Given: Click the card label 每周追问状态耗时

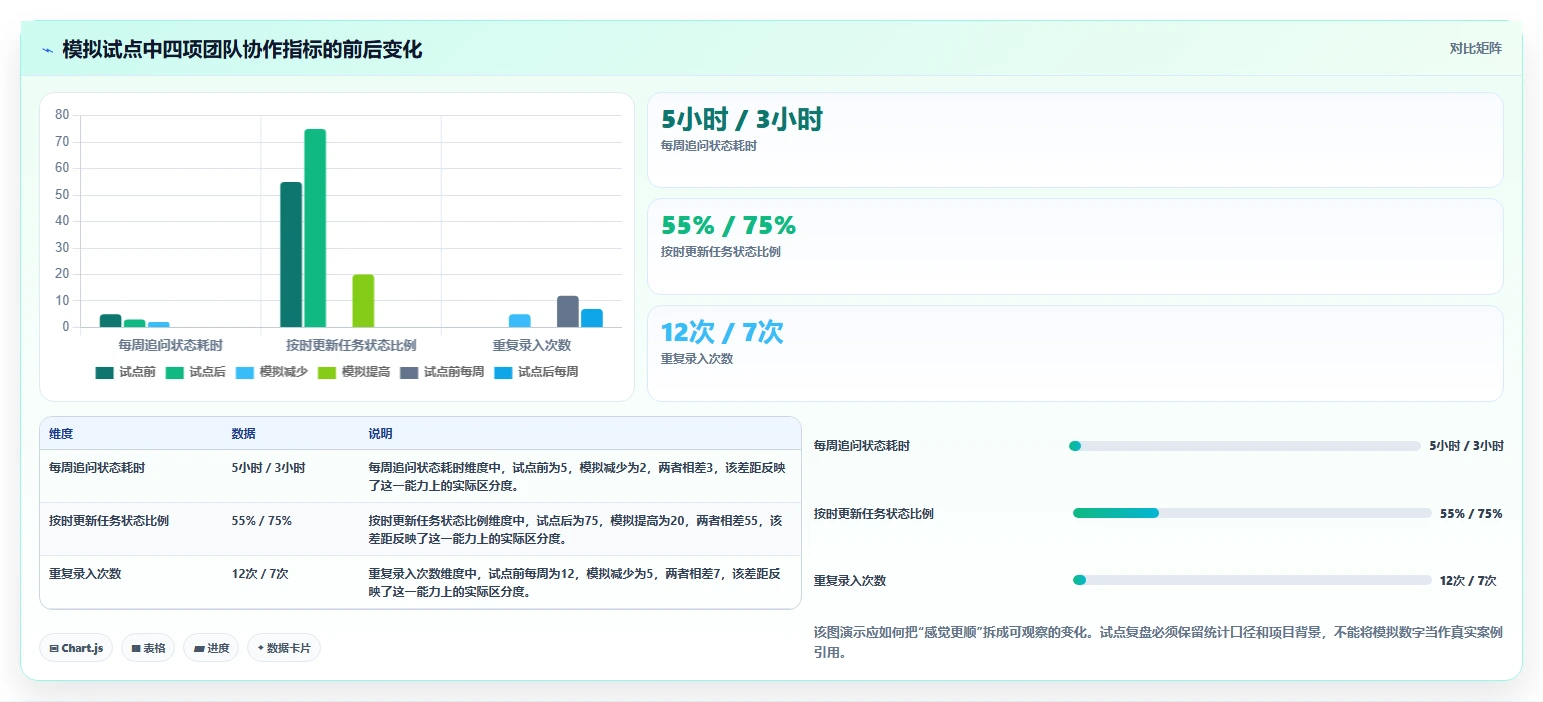Looking at the screenshot, I should click(709, 146).
